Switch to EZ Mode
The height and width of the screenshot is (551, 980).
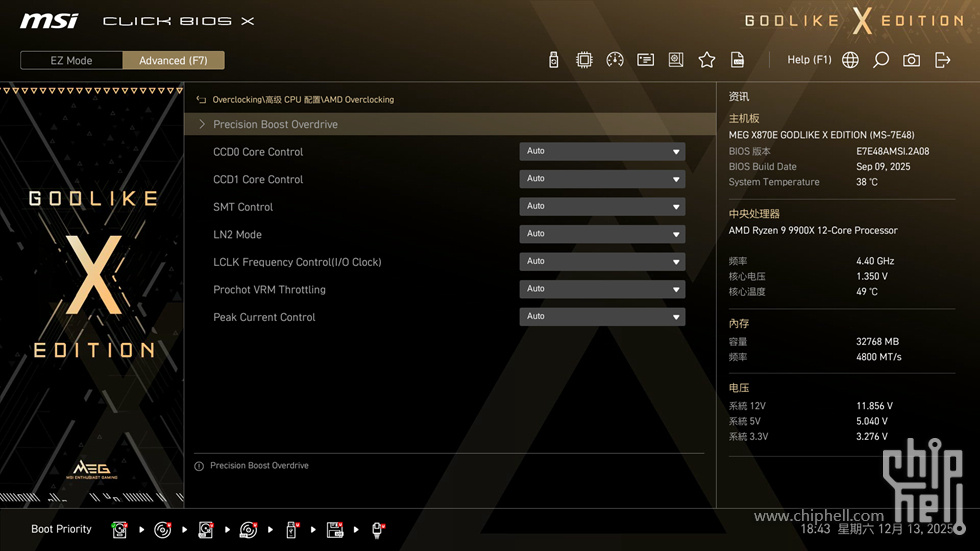(71, 60)
